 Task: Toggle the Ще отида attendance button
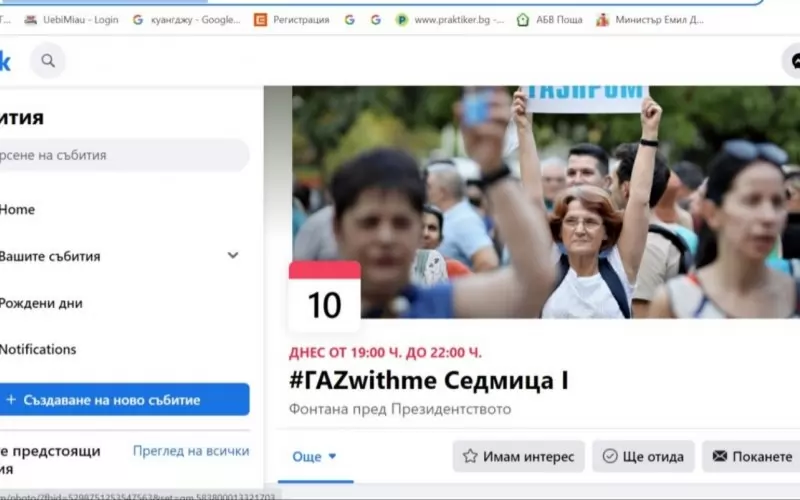643,456
